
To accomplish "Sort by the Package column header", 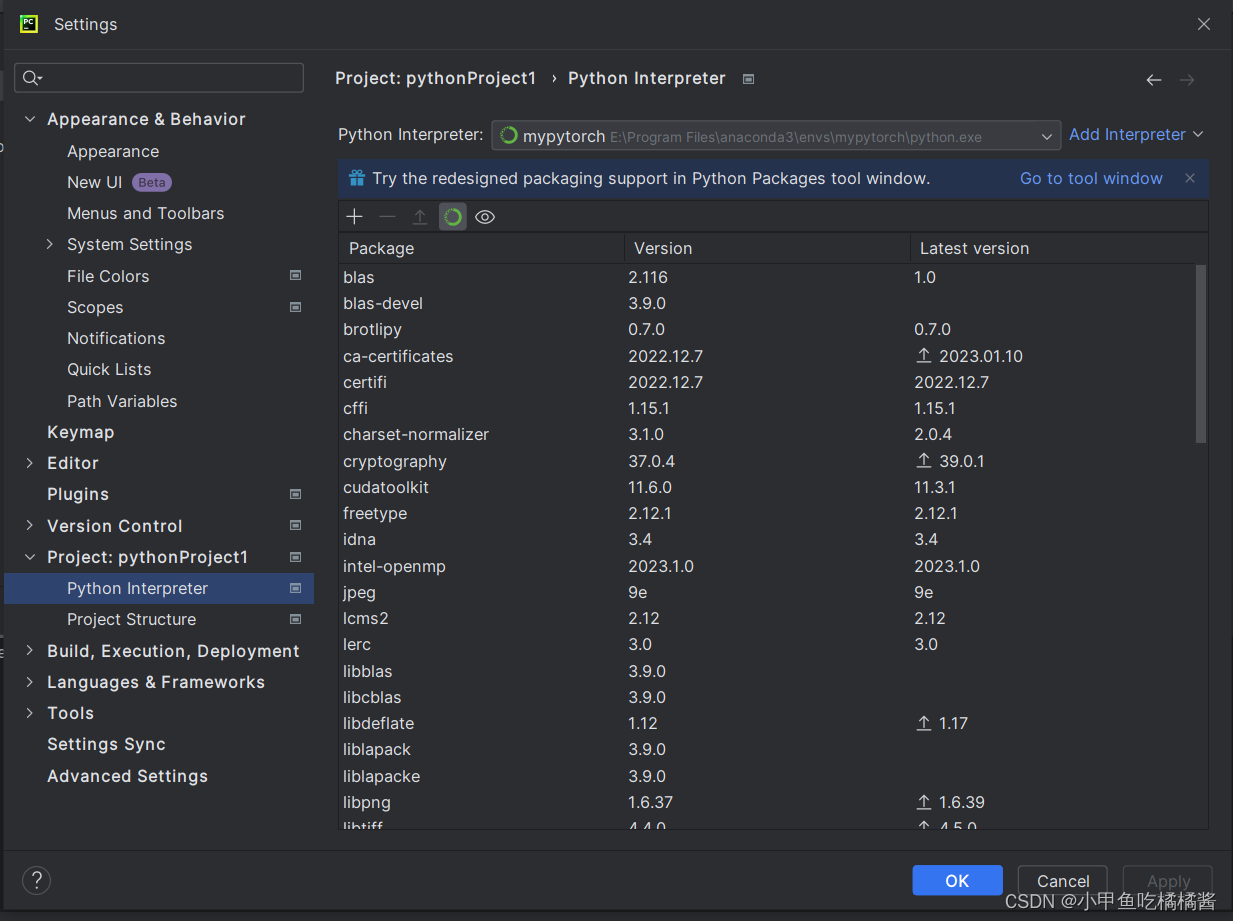I will coord(482,248).
